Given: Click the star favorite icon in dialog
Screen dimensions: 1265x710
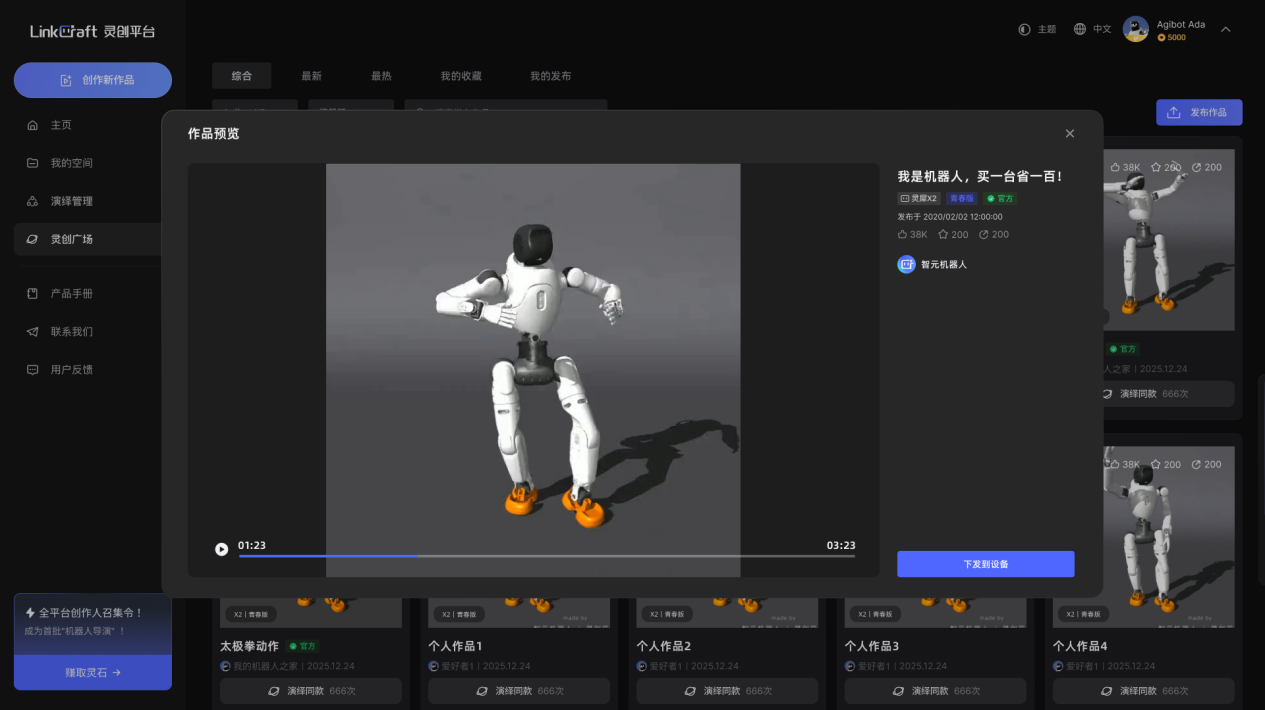Looking at the screenshot, I should (943, 235).
